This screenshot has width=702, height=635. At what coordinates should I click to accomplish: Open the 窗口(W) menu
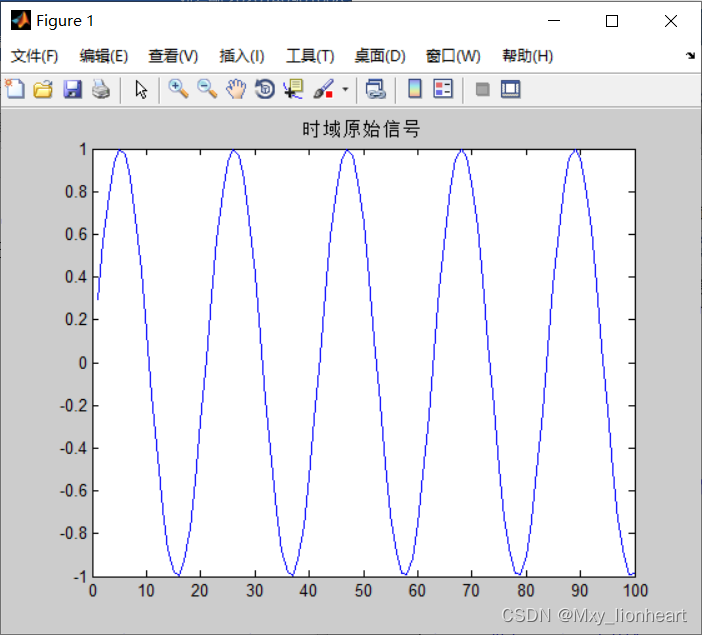coord(453,56)
